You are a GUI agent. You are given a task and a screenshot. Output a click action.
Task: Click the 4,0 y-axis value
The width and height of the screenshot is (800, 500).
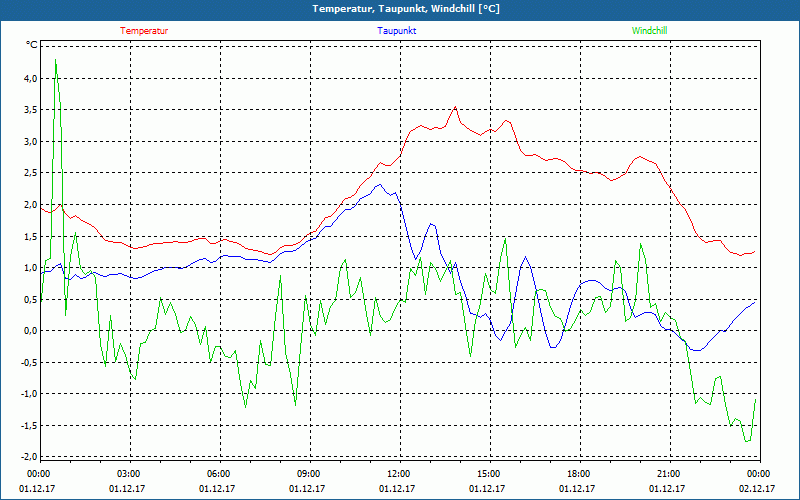[30, 78]
